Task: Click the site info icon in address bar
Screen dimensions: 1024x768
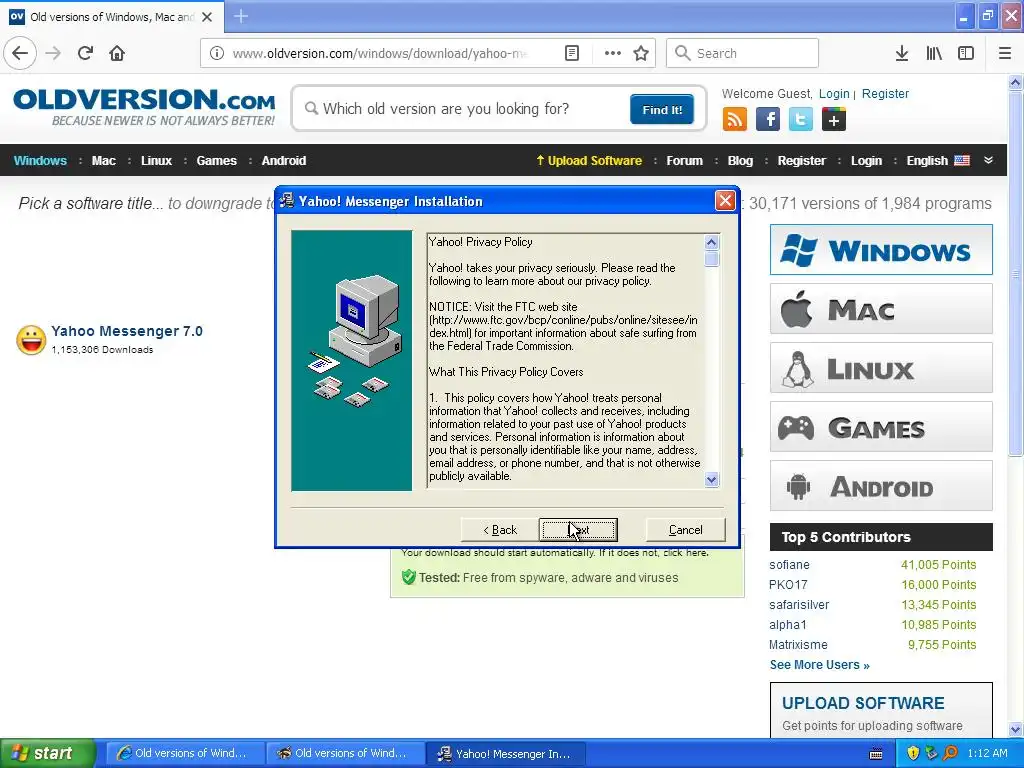Action: pyautogui.click(x=216, y=53)
